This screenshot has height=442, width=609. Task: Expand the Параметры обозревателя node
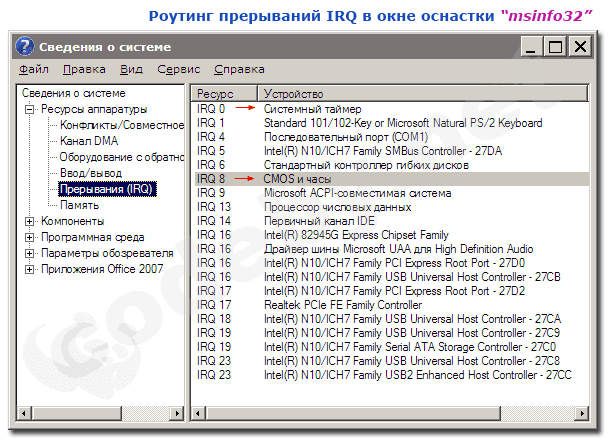30,253
